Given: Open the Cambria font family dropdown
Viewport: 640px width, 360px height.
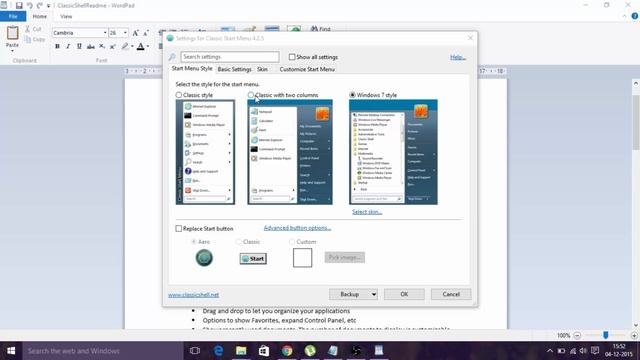Looking at the screenshot, I should click(105, 33).
